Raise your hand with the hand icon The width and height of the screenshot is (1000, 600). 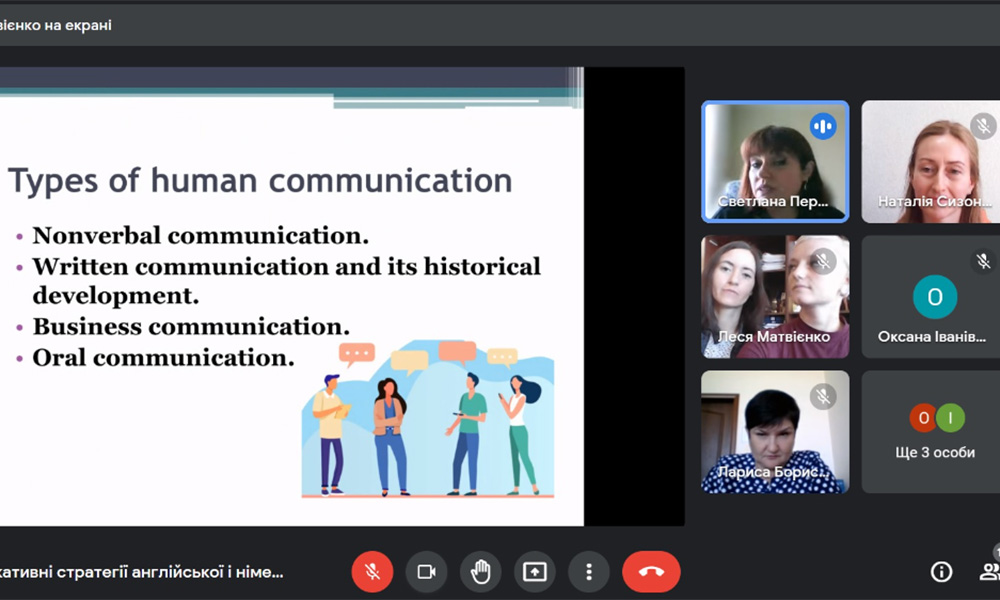pos(480,572)
